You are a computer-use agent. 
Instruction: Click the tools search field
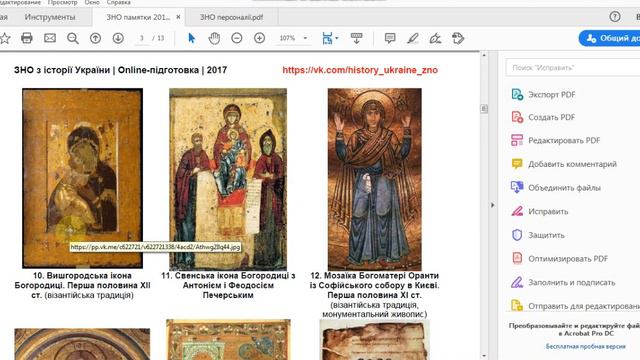(x=573, y=68)
